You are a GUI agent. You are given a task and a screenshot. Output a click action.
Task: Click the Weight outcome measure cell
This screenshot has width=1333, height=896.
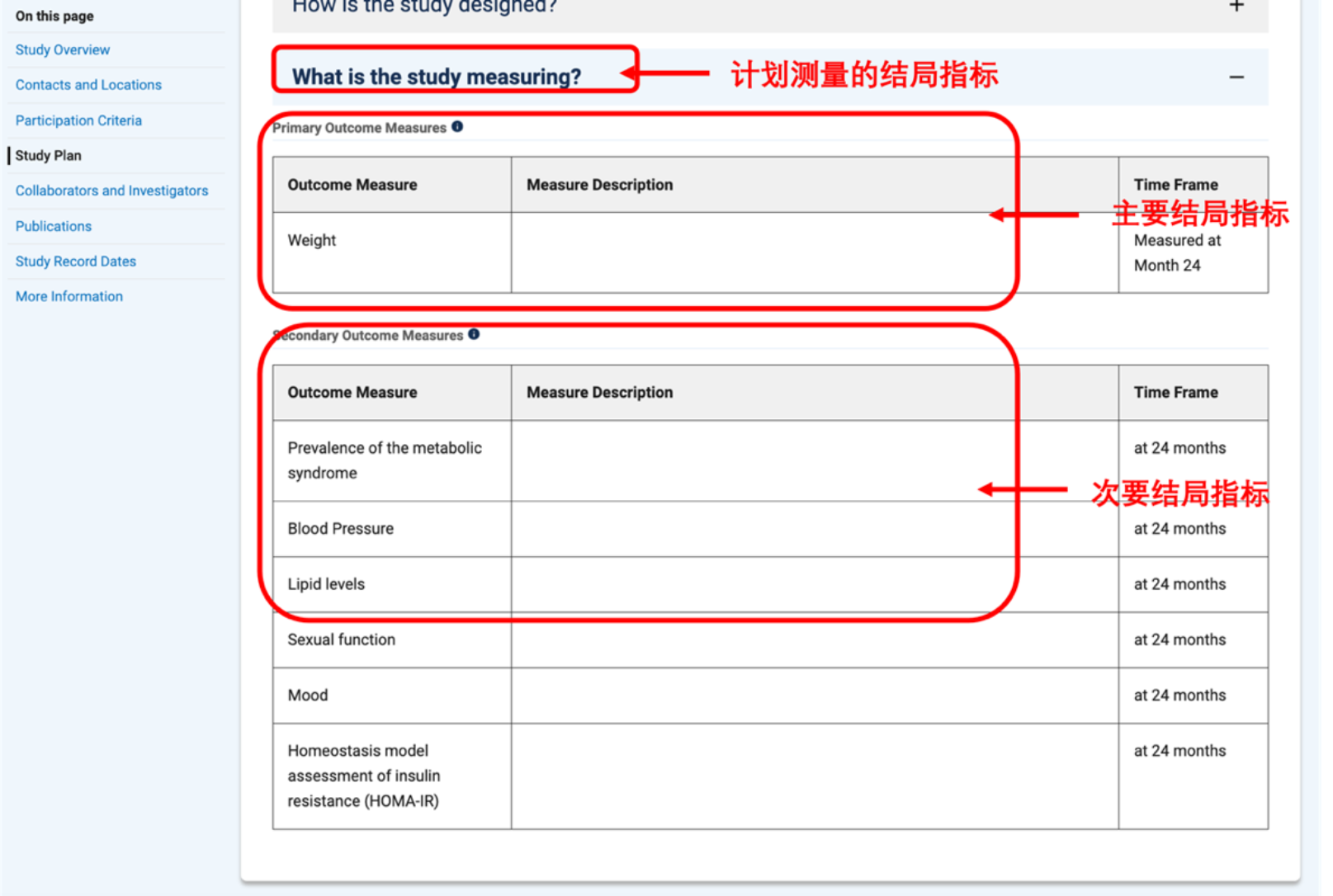tap(312, 241)
